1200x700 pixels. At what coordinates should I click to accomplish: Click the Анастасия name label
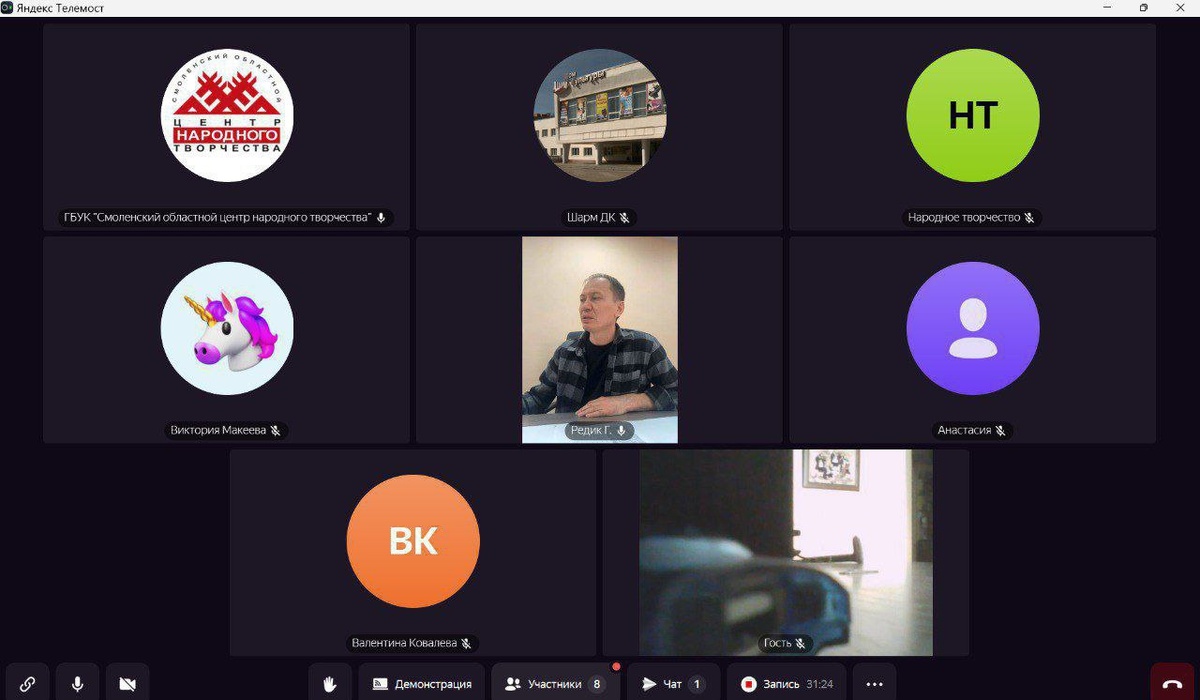point(972,430)
